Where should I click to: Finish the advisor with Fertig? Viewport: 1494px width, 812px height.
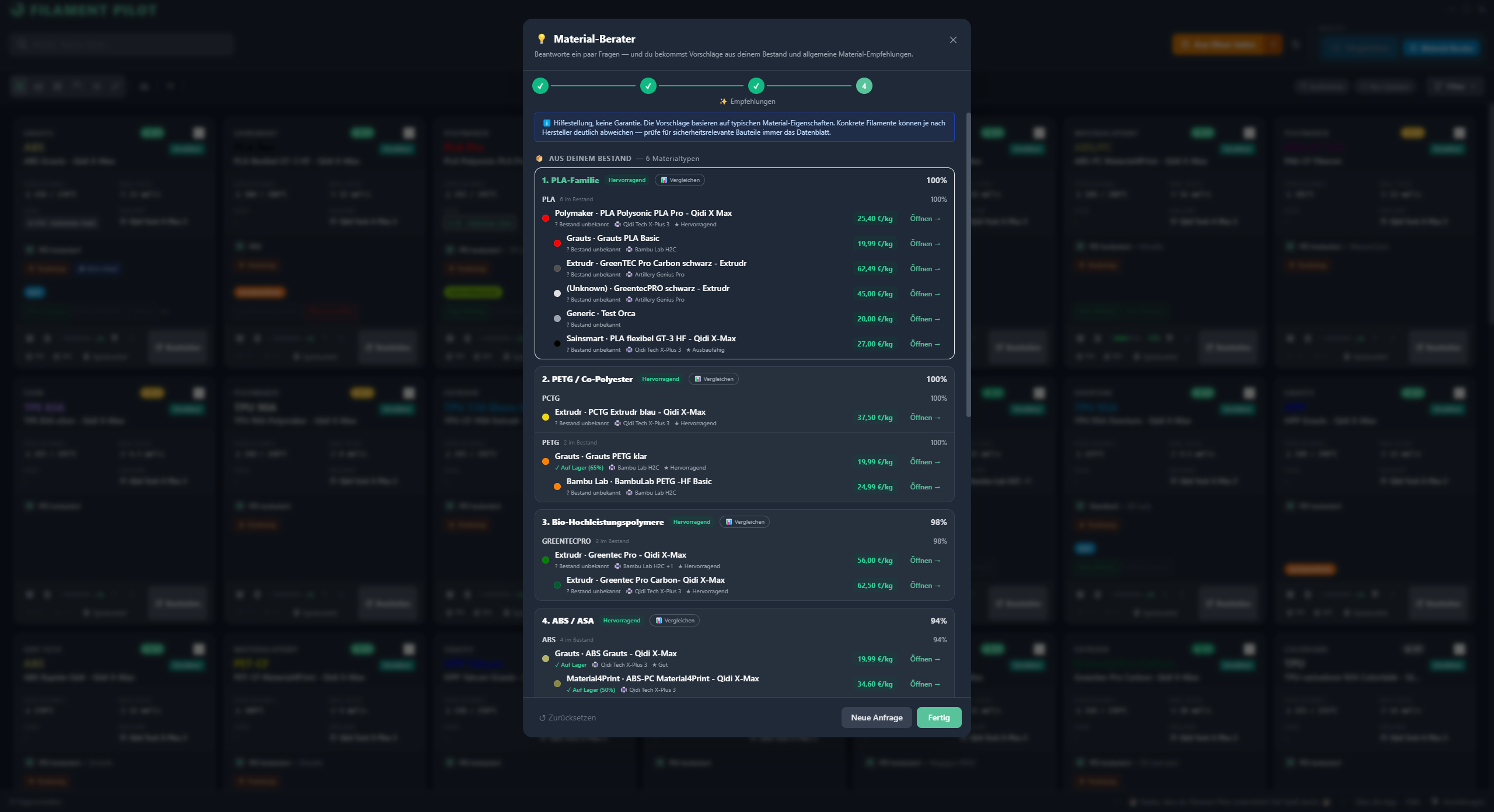pyautogui.click(x=939, y=718)
